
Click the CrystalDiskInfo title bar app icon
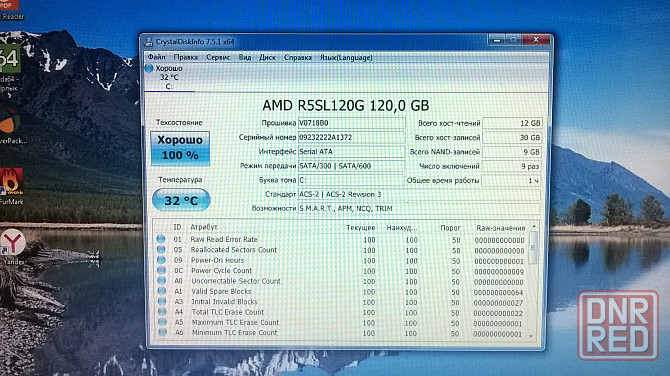pyautogui.click(x=149, y=41)
